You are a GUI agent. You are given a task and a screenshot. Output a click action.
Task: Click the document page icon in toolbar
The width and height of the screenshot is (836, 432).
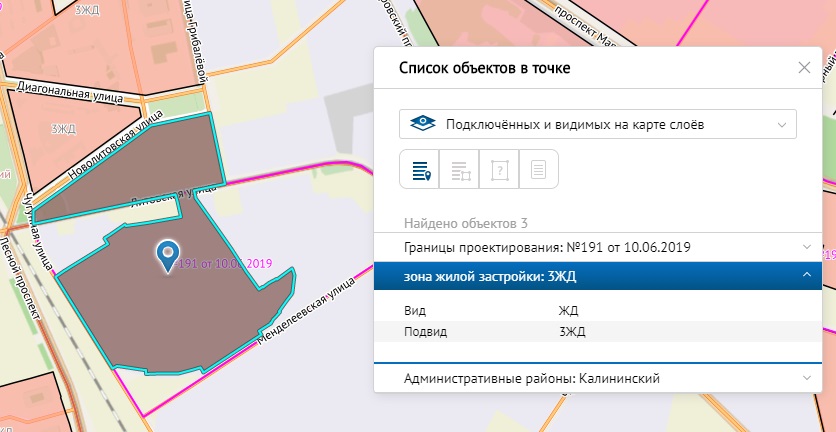tap(538, 170)
